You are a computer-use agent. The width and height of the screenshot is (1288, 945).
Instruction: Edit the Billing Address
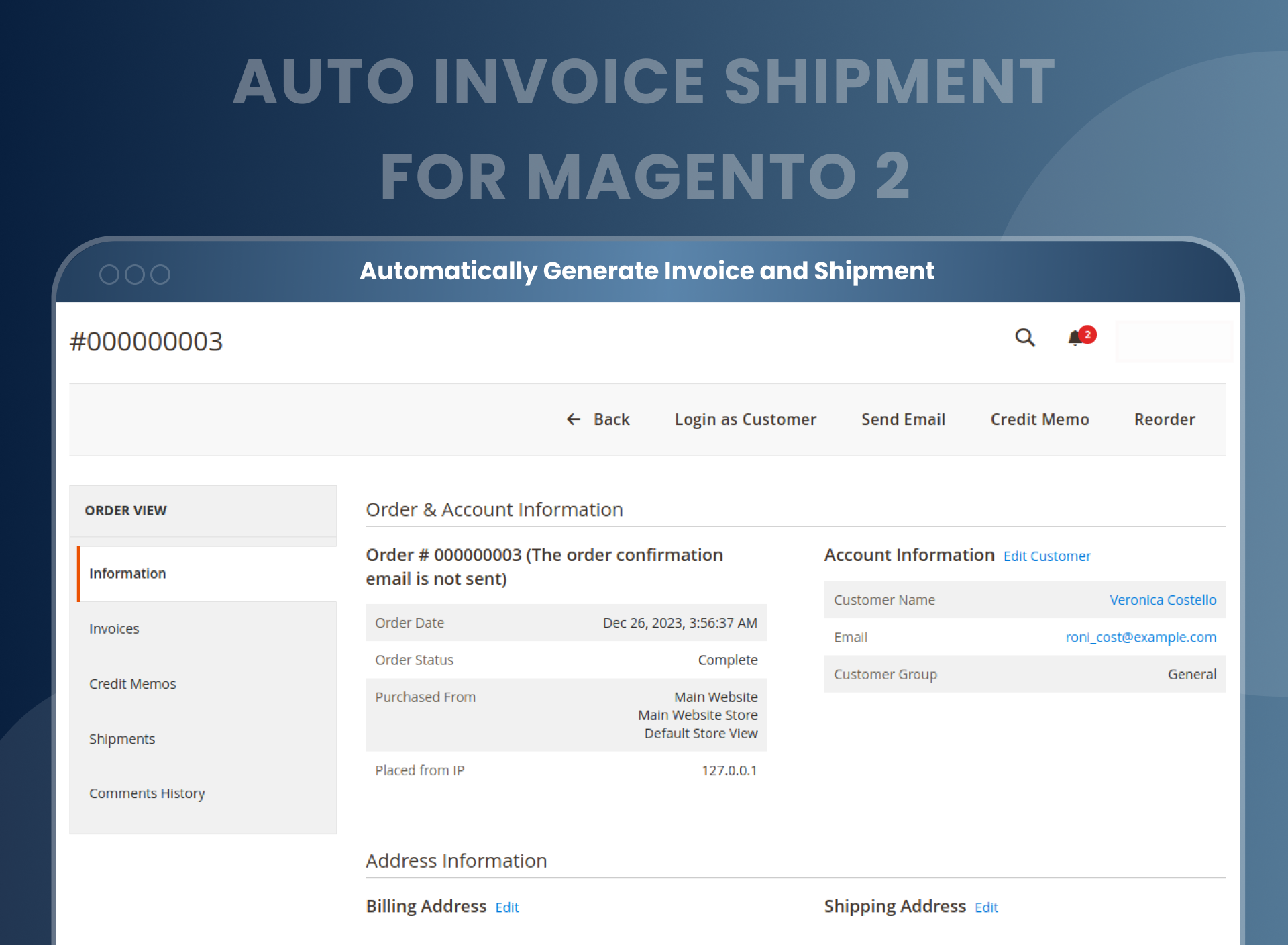coord(507,907)
